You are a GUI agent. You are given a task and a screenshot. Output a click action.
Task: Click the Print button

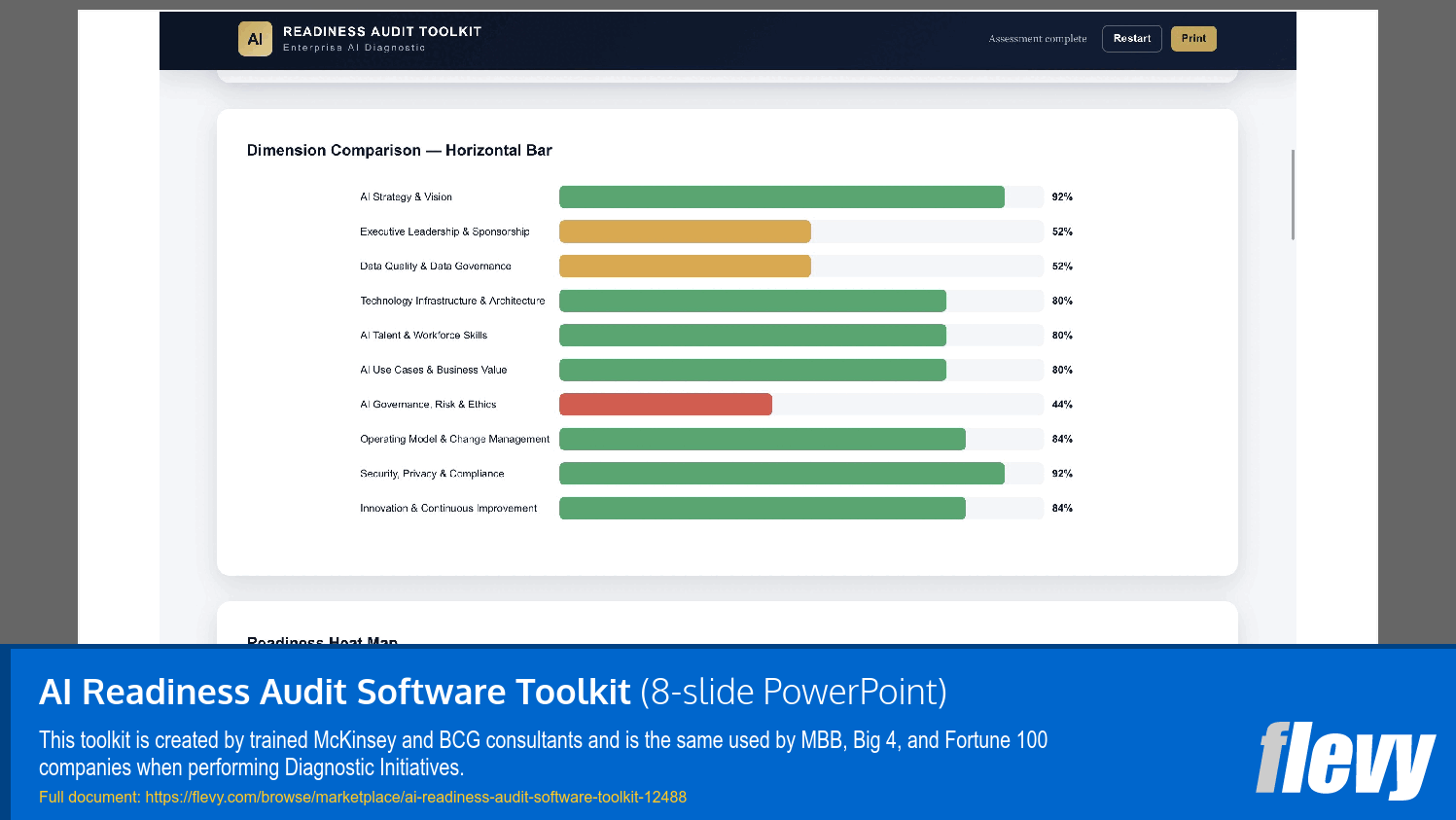pyautogui.click(x=1193, y=39)
